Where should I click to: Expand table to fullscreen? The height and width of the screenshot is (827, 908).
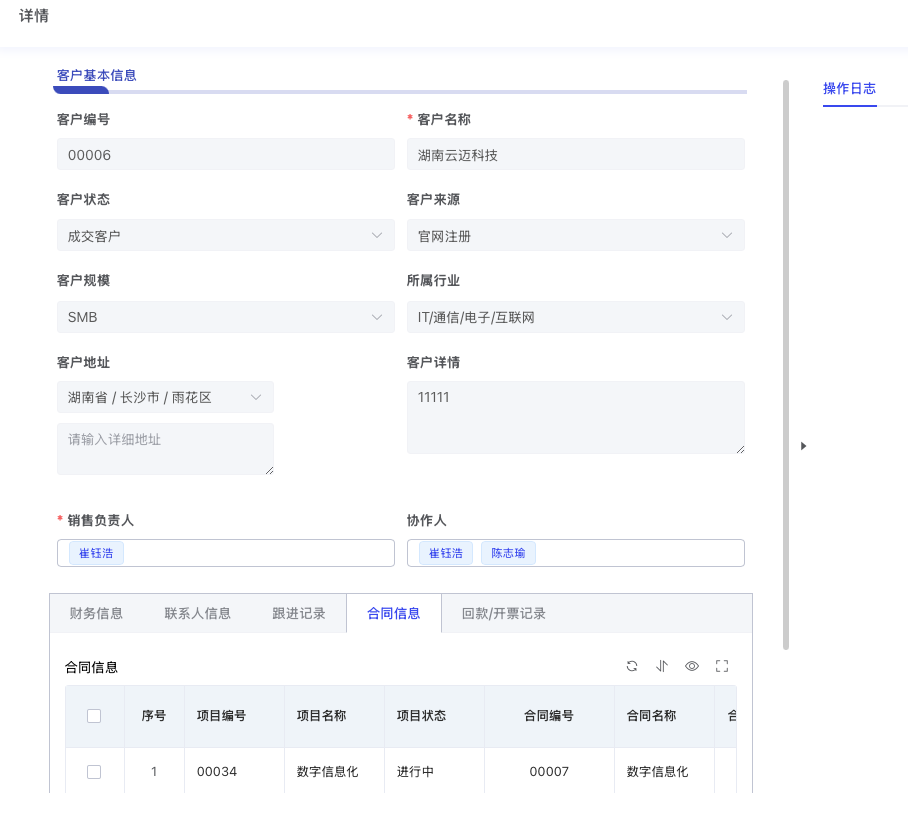[x=722, y=666]
